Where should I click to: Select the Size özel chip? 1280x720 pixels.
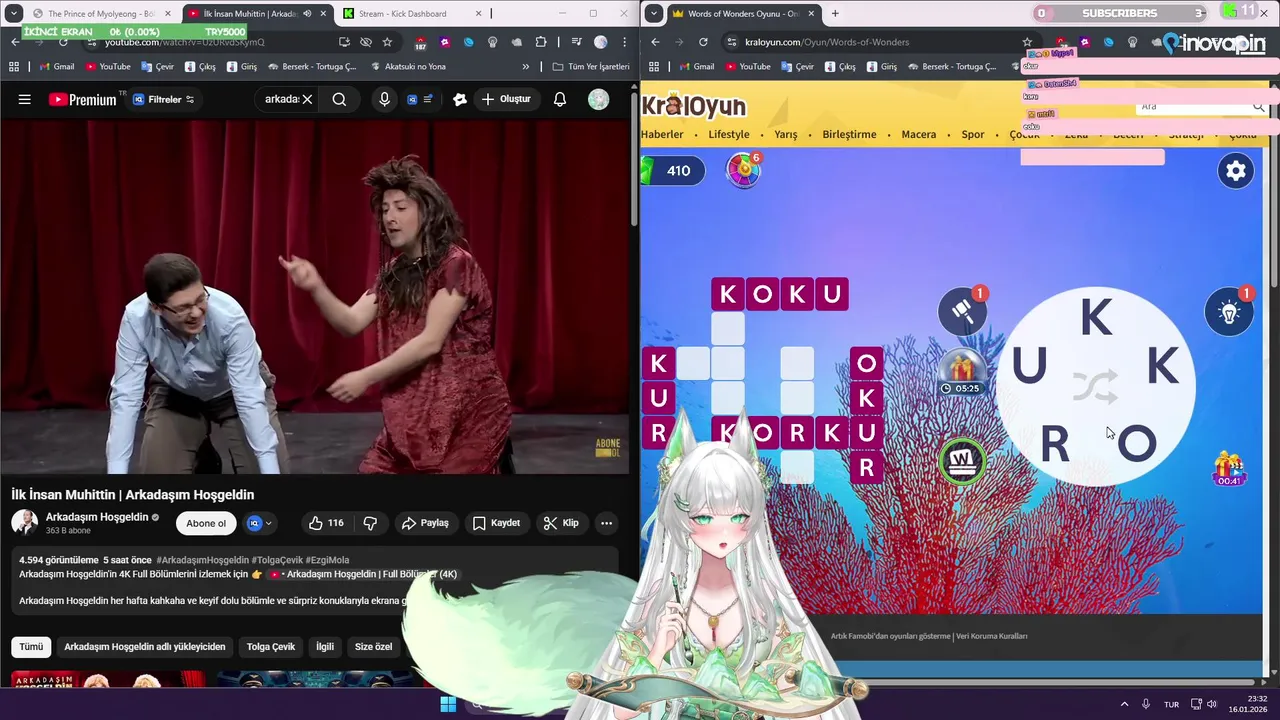tap(373, 647)
